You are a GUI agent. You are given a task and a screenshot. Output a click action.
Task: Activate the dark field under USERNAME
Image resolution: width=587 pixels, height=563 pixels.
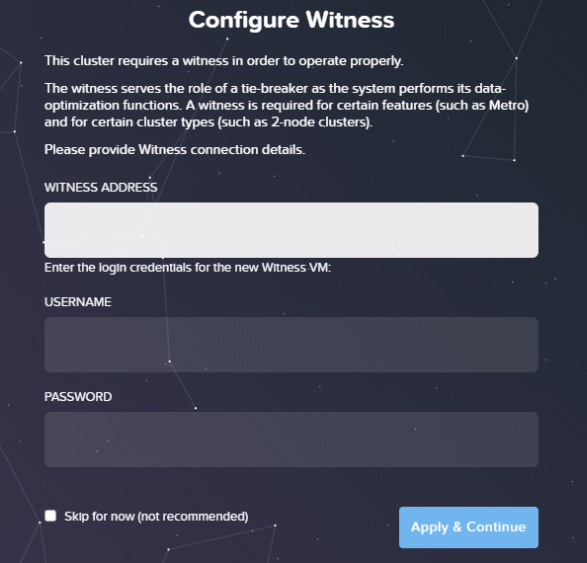(291, 344)
